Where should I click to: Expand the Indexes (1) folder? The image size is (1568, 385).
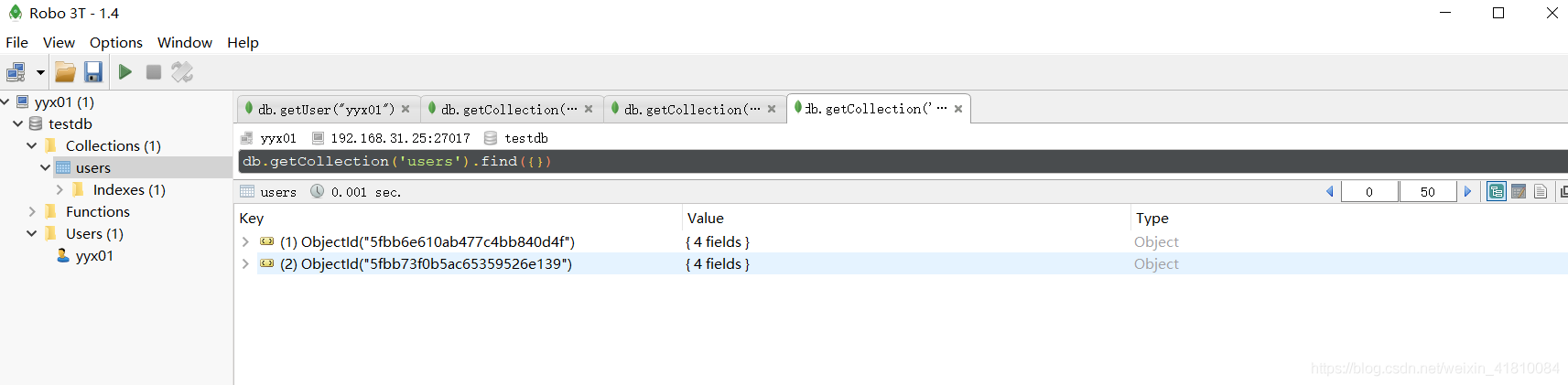(59, 190)
